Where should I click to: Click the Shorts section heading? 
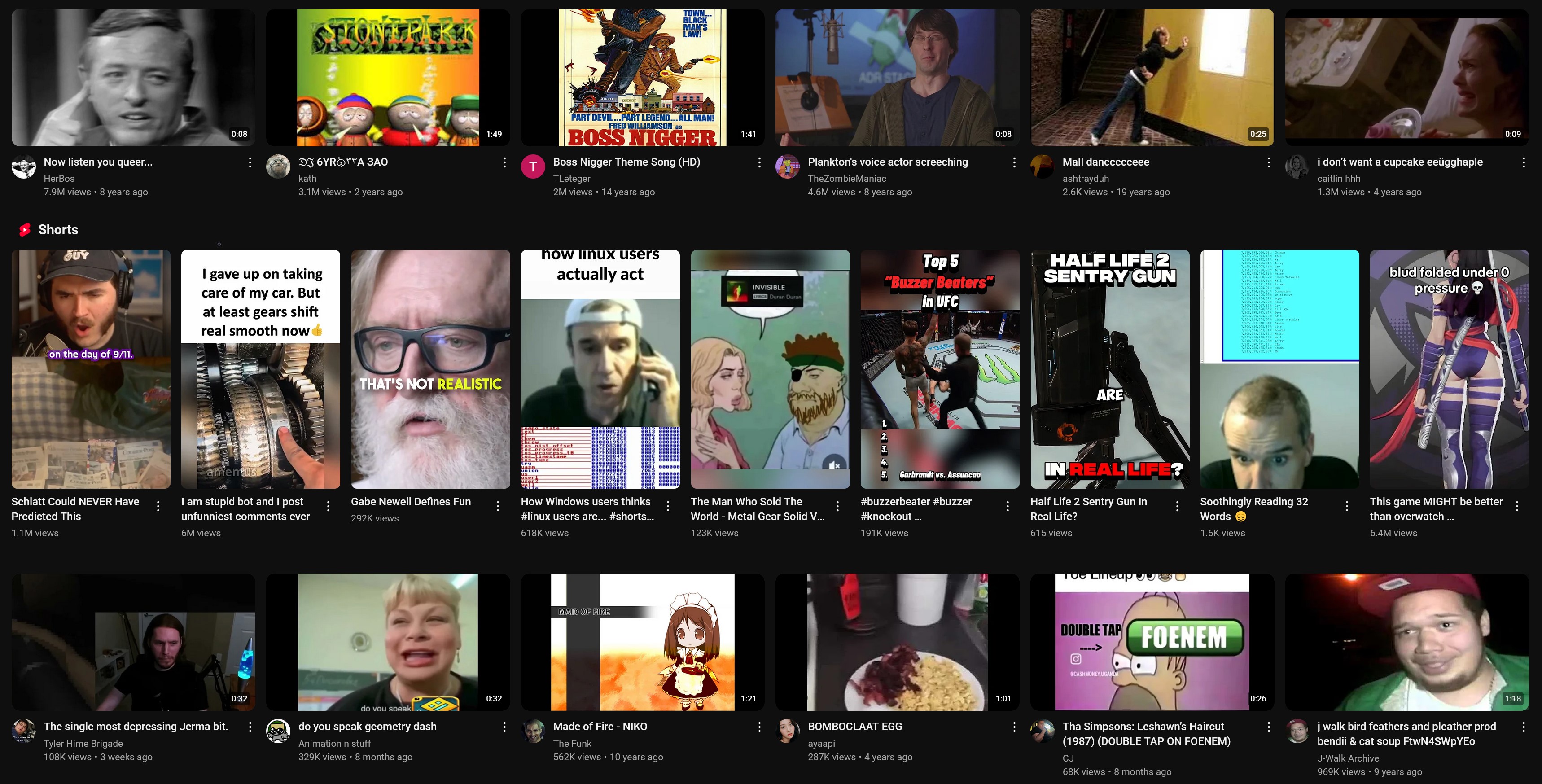tap(58, 230)
